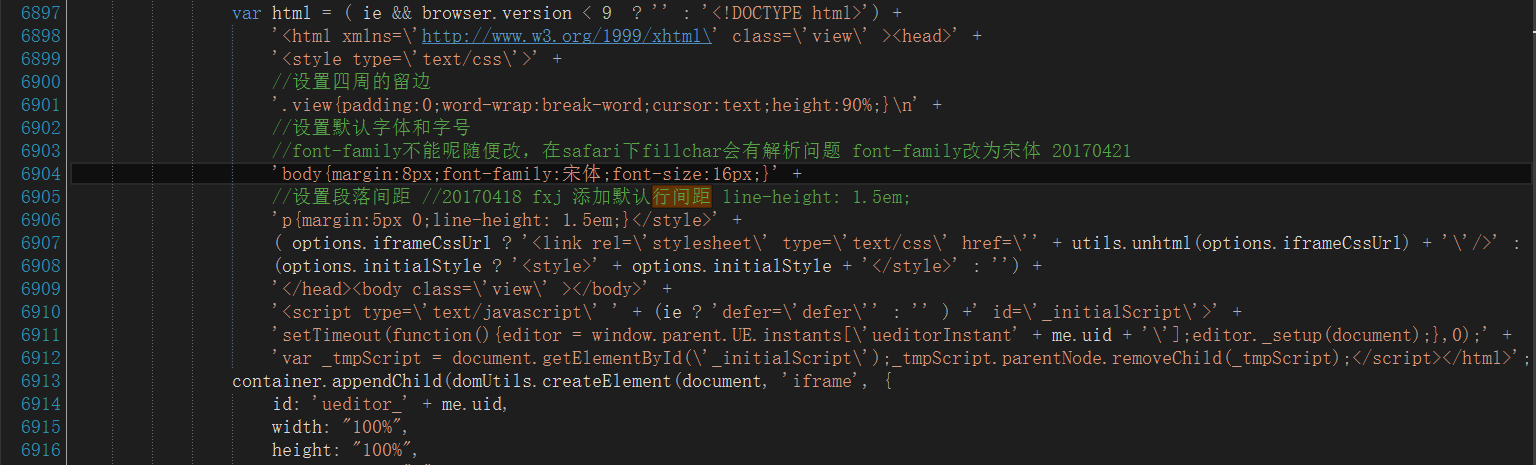1536x465 pixels.
Task: Click line number 6912 in the gutter
Action: [x=41, y=358]
